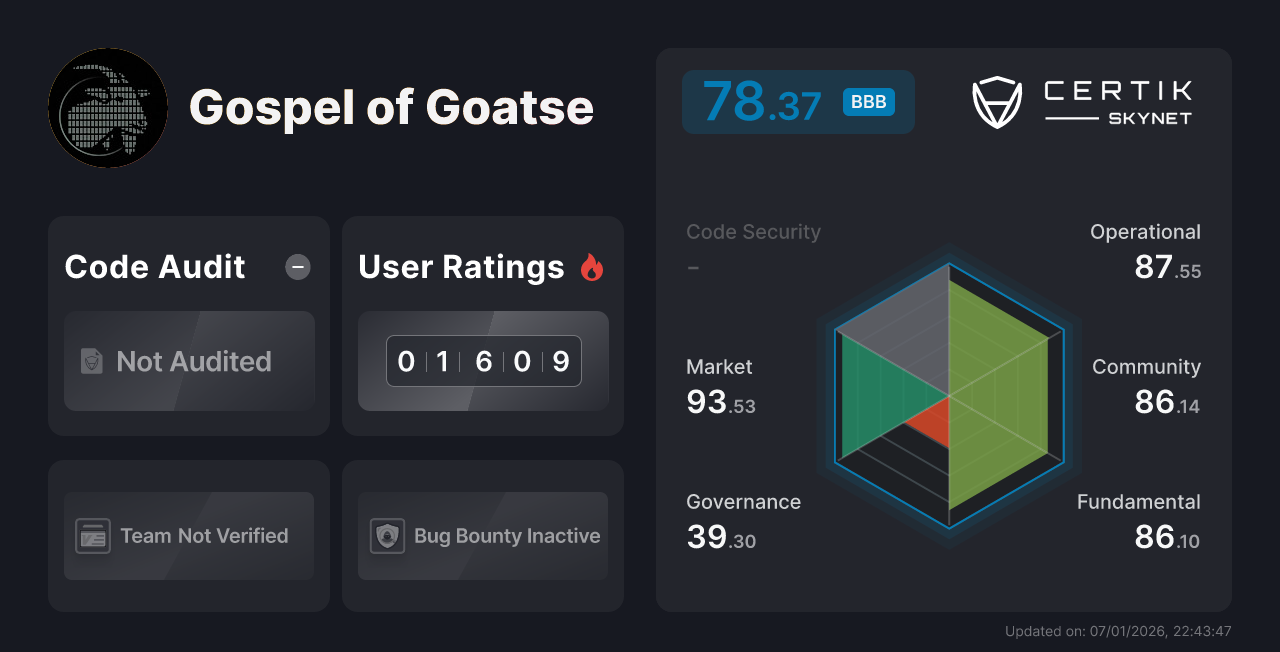Toggle the Operational score display

coord(1144,252)
